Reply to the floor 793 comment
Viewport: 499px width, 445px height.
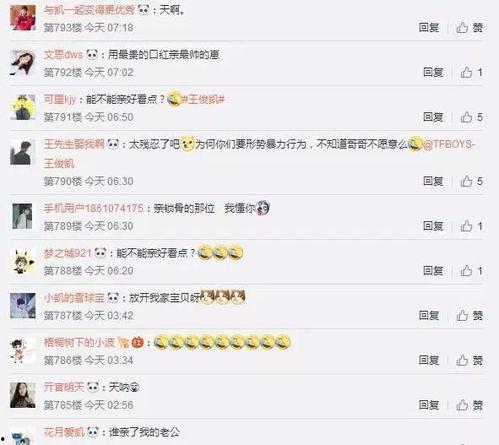point(429,27)
